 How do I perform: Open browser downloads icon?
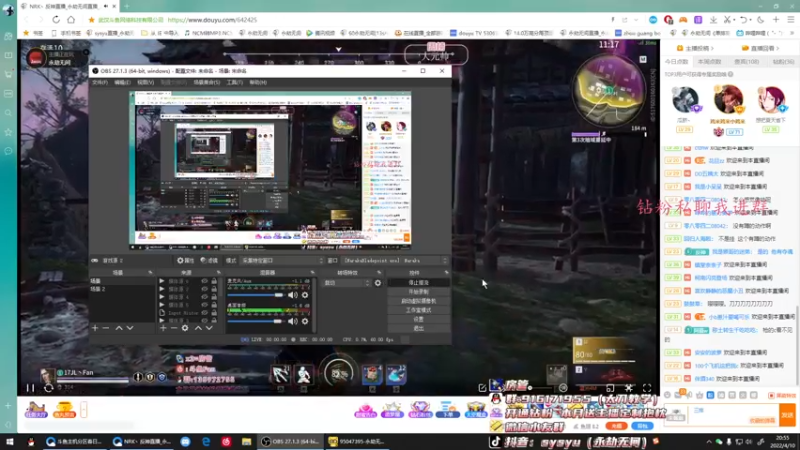713,19
